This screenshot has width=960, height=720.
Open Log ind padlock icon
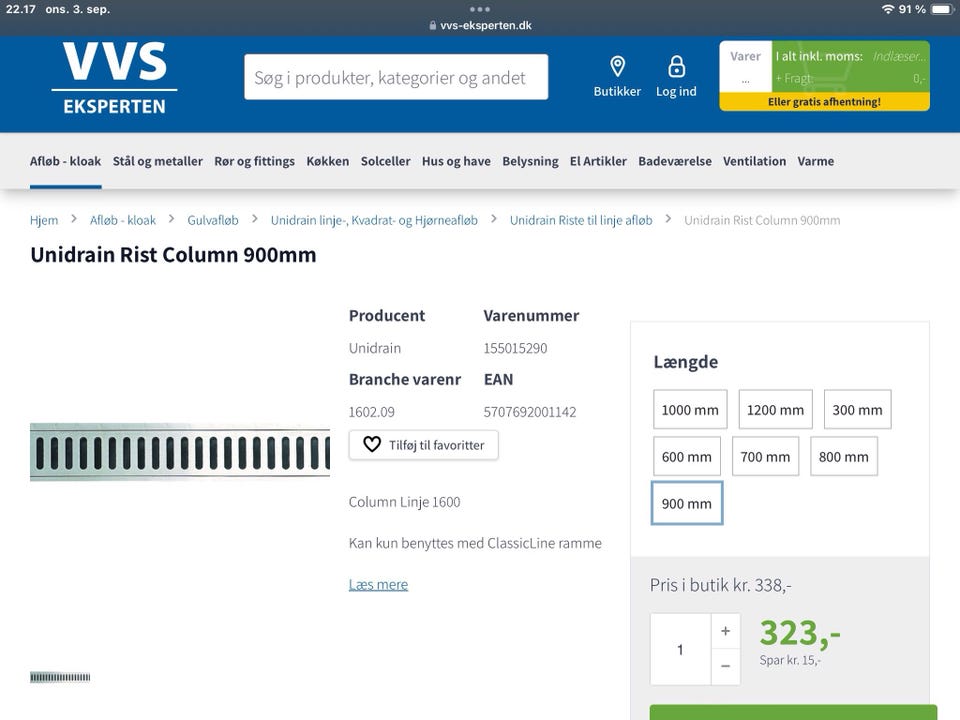pyautogui.click(x=677, y=66)
